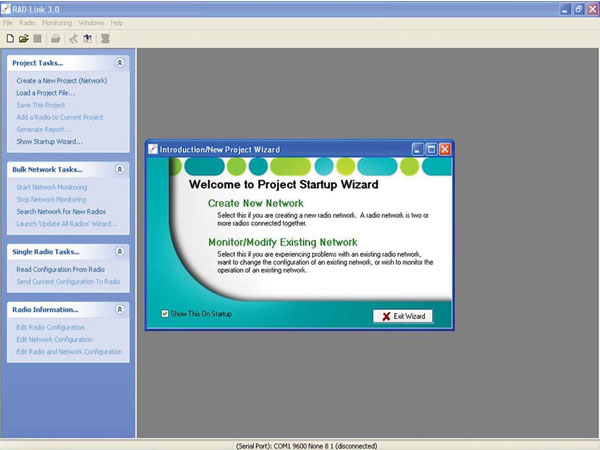Click the grayed Save disk toolbar icon
This screenshot has width=600, height=450.
[x=38, y=39]
